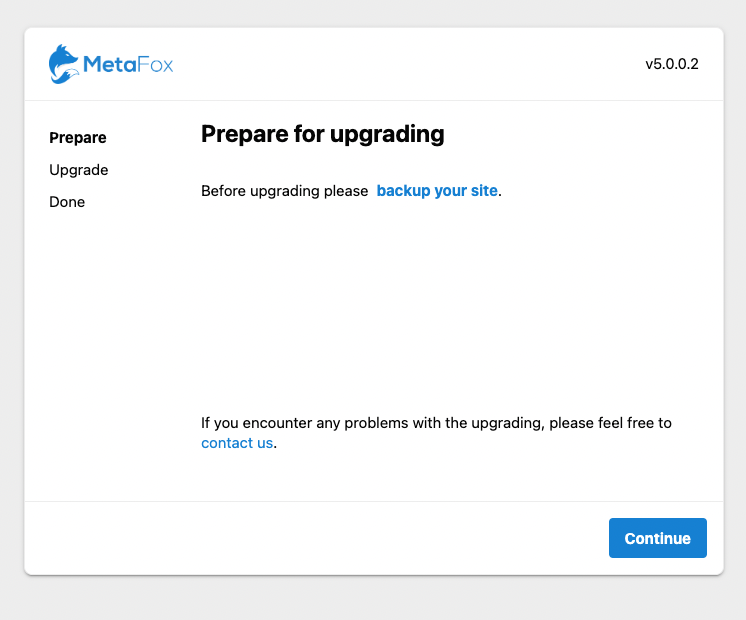Click the MetaFox fox logo icon
The height and width of the screenshot is (620, 746).
(x=64, y=64)
